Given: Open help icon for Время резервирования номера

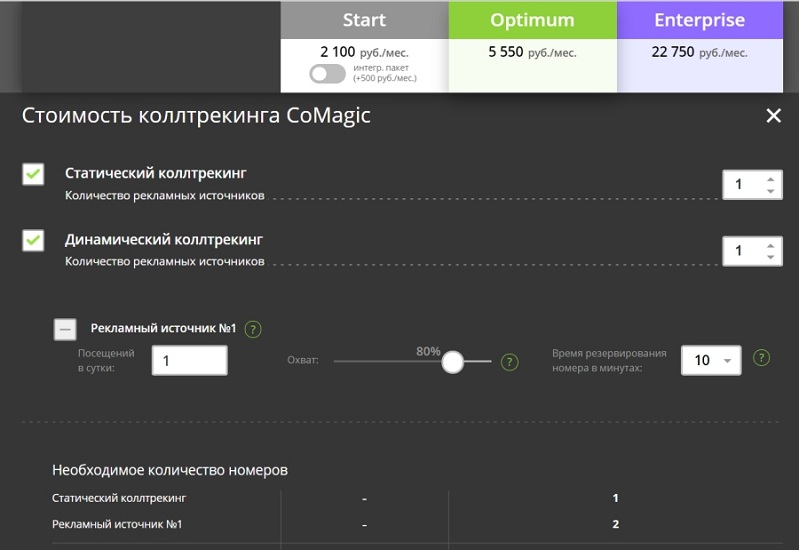Looking at the screenshot, I should [x=761, y=358].
